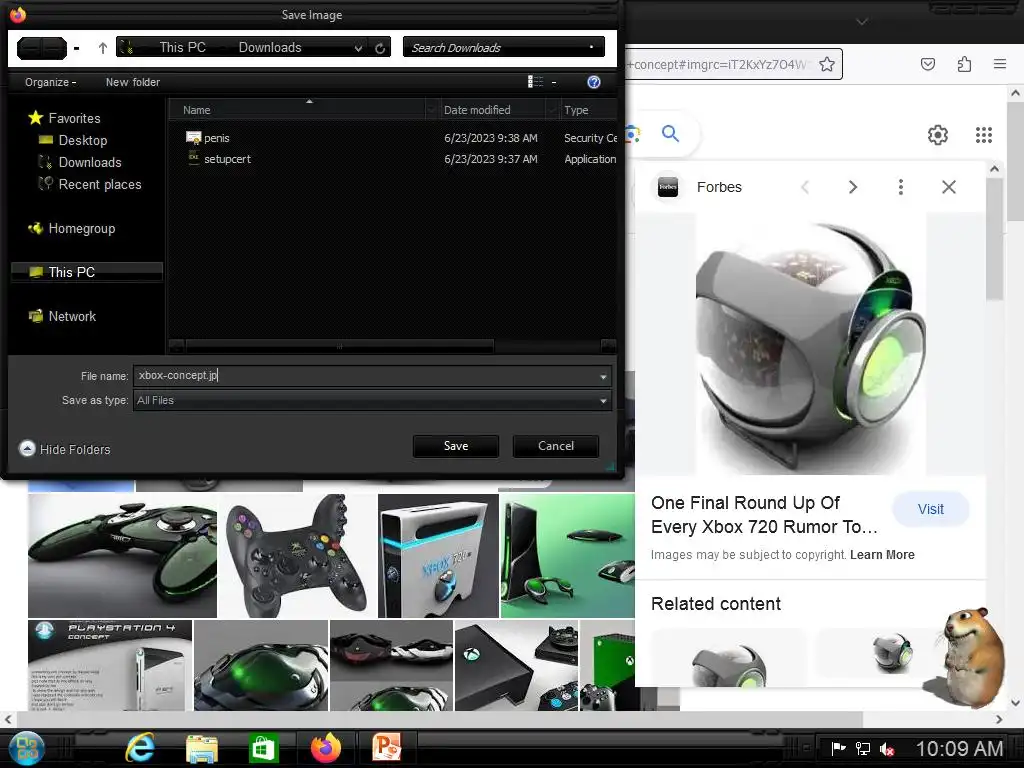Image resolution: width=1024 pixels, height=768 pixels.
Task: Cancel the Save Image dialog
Action: [556, 446]
